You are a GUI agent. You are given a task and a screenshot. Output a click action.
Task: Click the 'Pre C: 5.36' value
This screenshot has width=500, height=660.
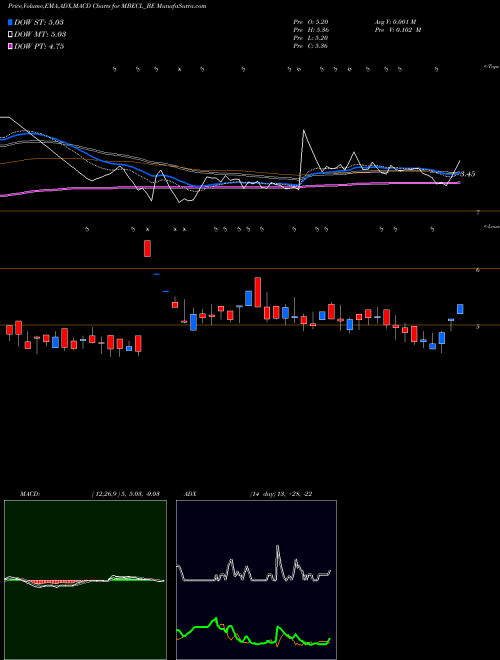coord(311,46)
